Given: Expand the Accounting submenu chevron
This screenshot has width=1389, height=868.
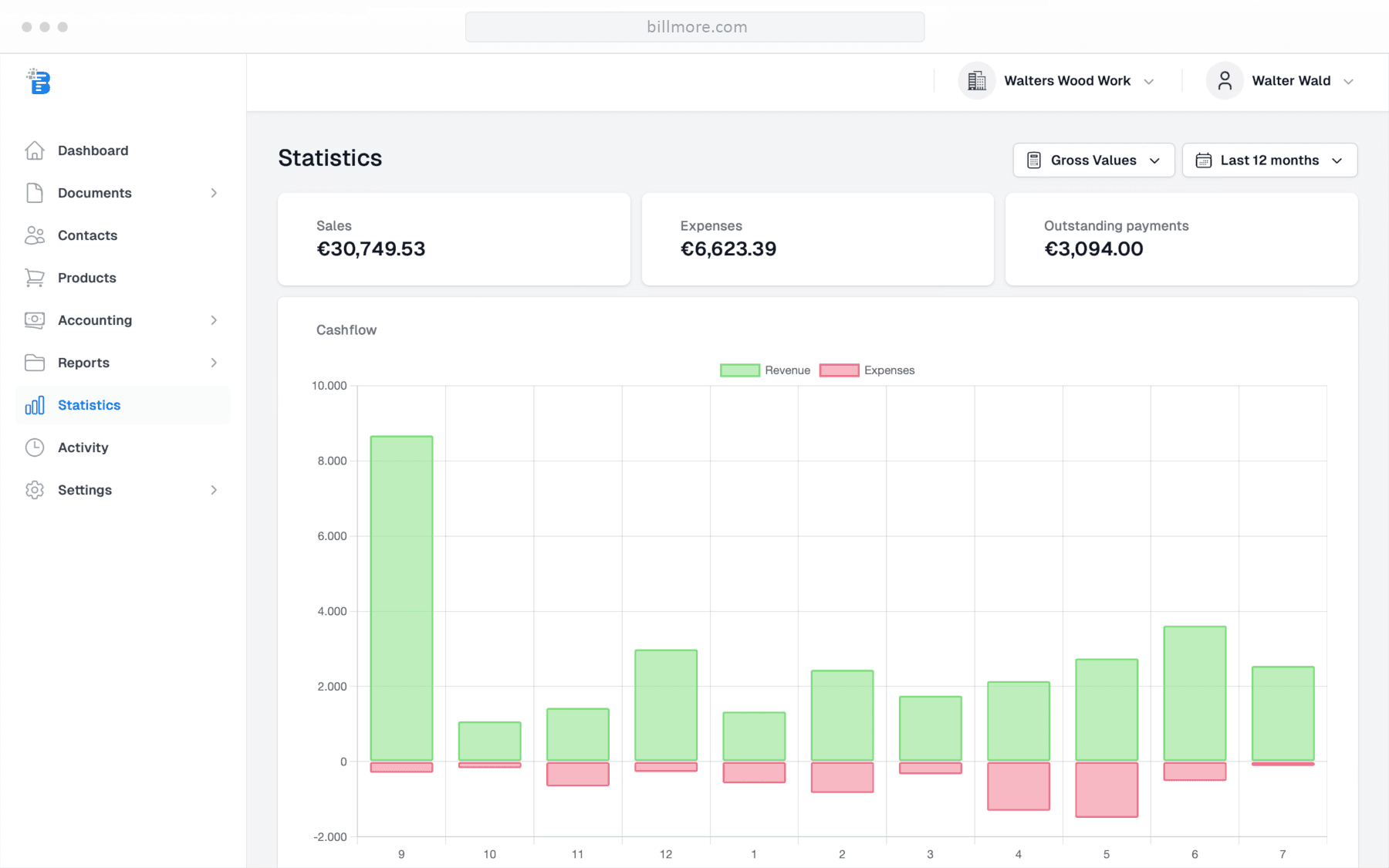Looking at the screenshot, I should (214, 320).
